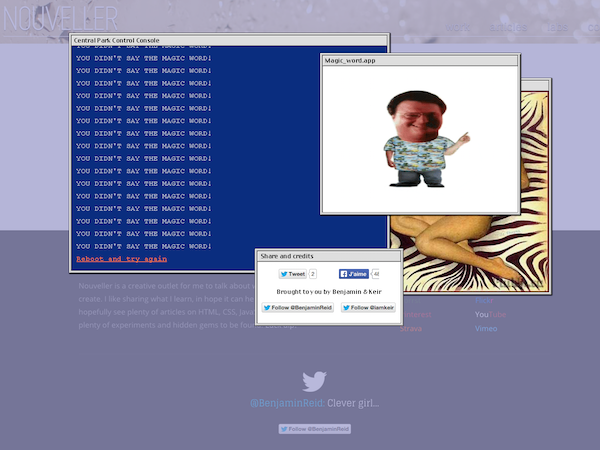This screenshot has width=600, height=450.
Task: Click the large Twitter bird icon
Action: click(314, 381)
